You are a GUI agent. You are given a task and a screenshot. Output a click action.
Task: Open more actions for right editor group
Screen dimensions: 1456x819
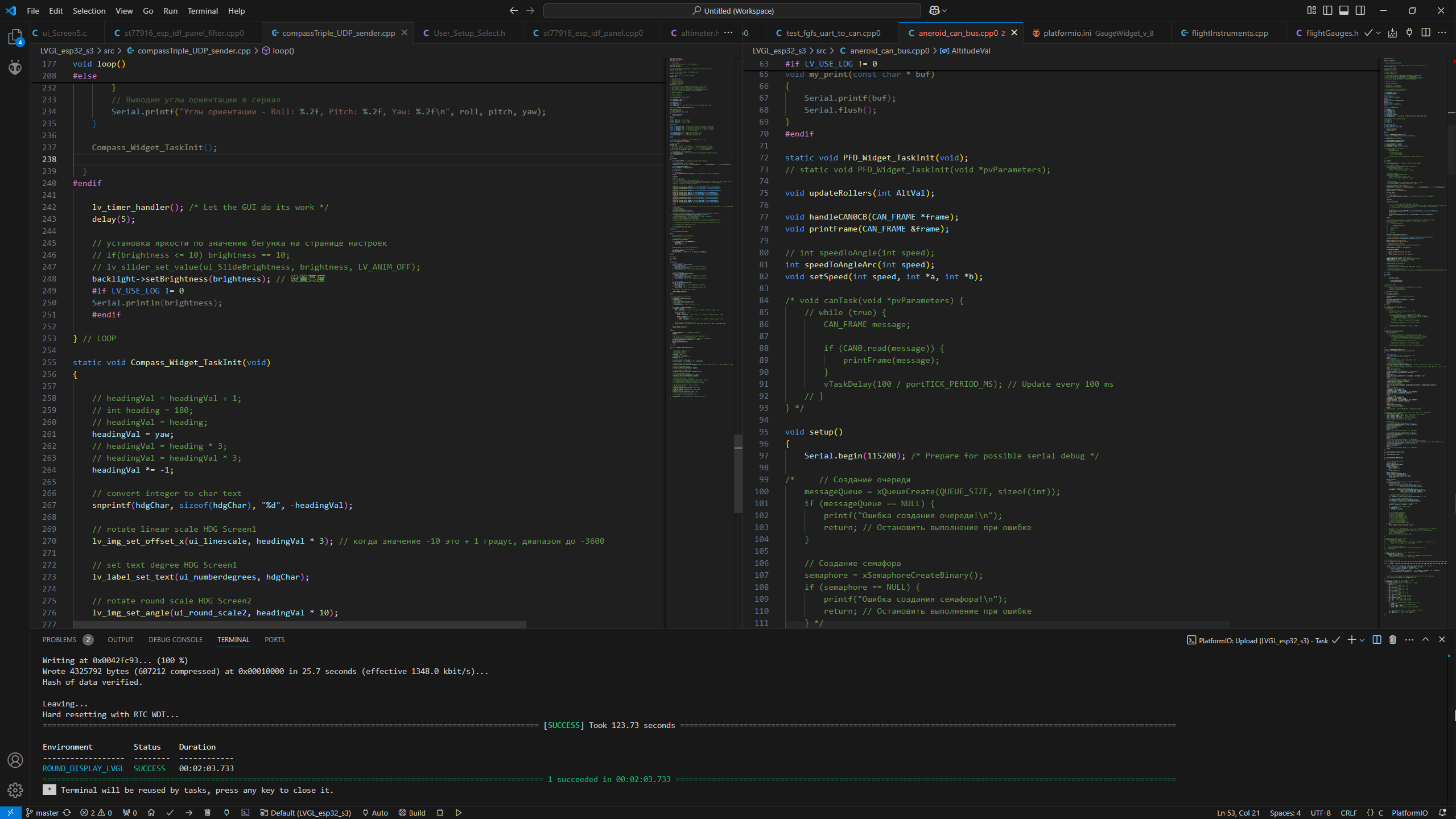pos(1442,33)
